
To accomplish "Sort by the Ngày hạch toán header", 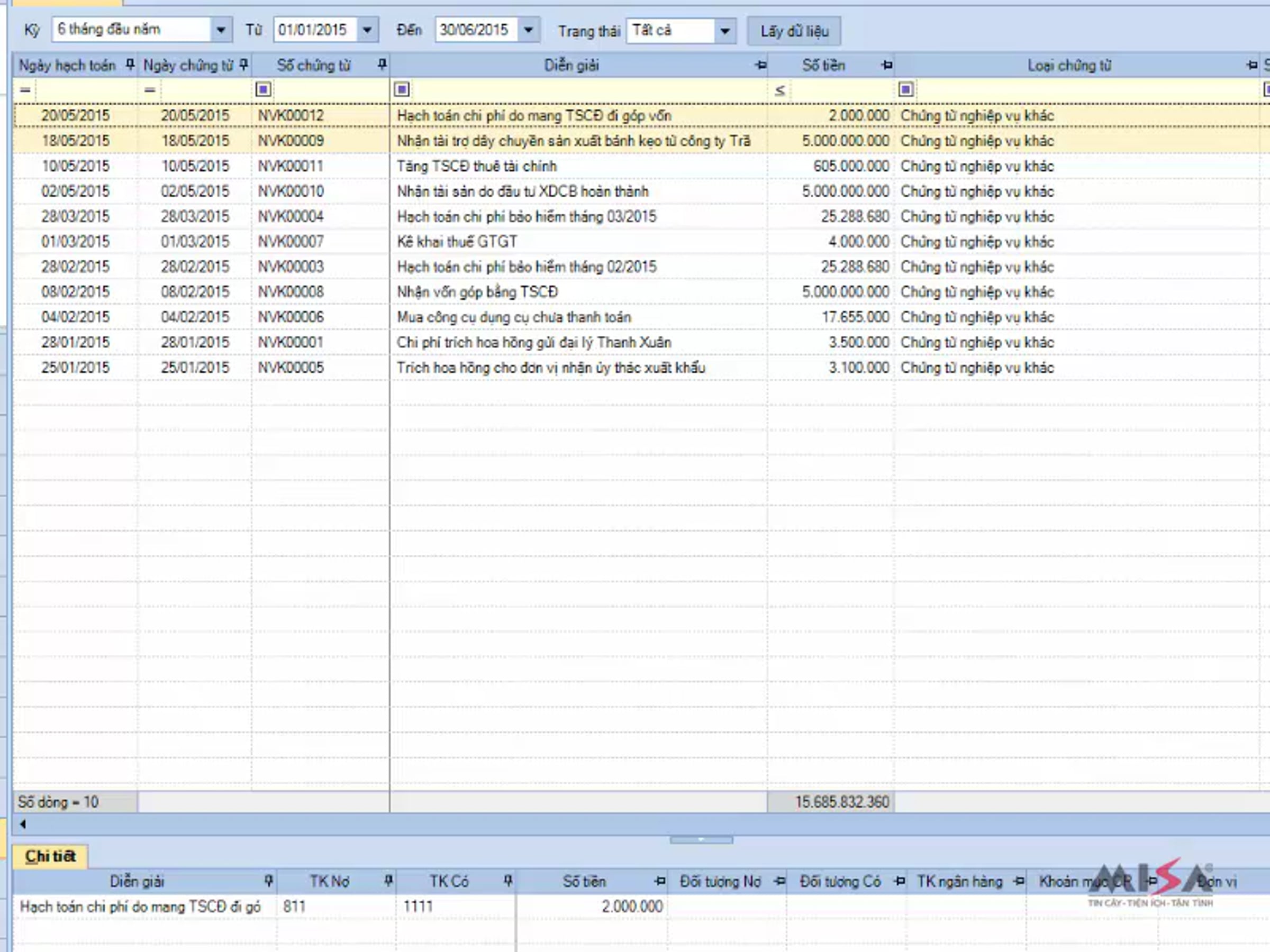I will pos(67,66).
